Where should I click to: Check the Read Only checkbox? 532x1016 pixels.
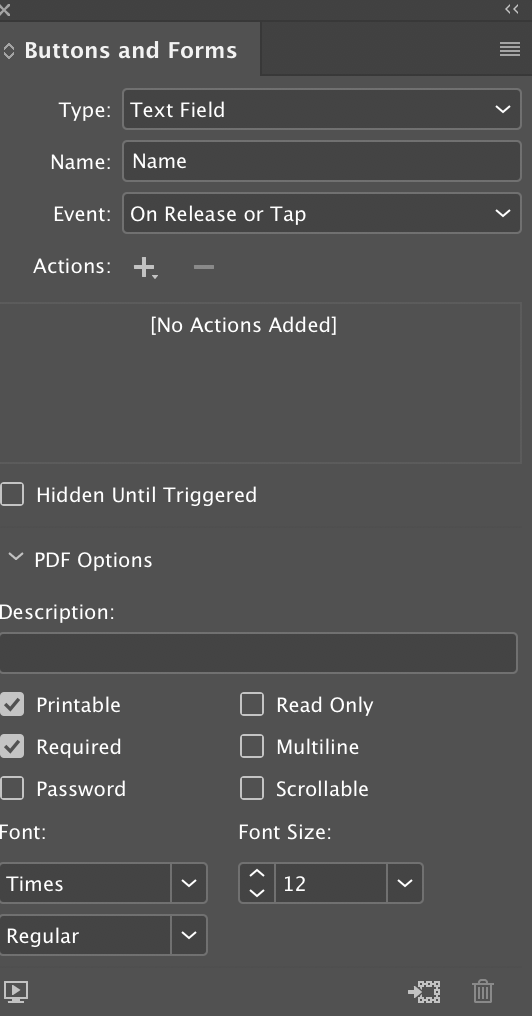tap(251, 704)
